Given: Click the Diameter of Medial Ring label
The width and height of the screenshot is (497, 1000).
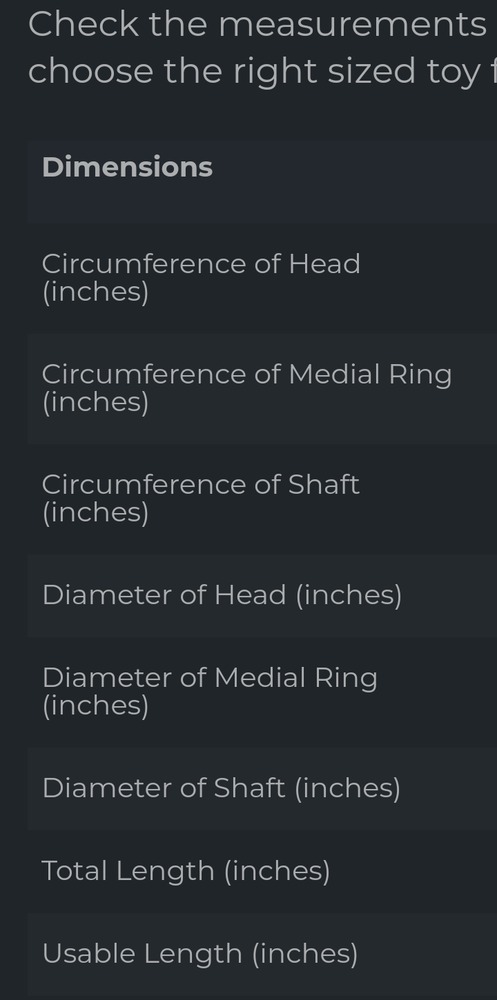Looking at the screenshot, I should [x=210, y=691].
